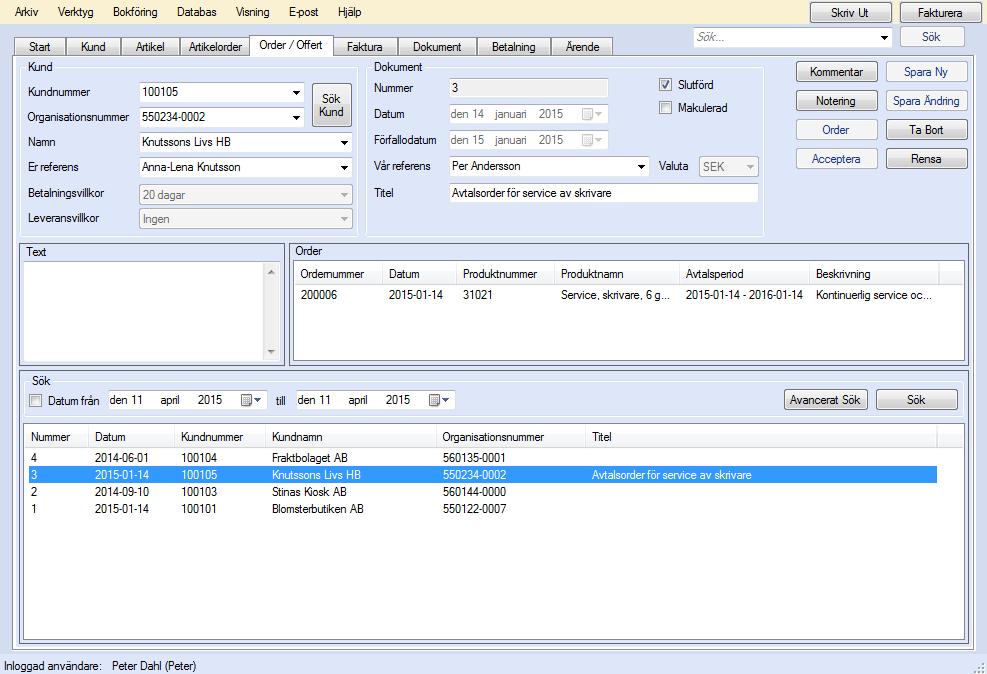Click Text box scrollbar up arrow
The height and width of the screenshot is (674, 987).
click(x=271, y=271)
